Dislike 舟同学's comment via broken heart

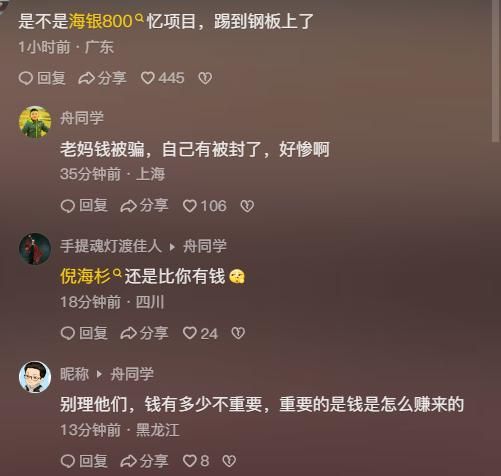click(x=247, y=206)
